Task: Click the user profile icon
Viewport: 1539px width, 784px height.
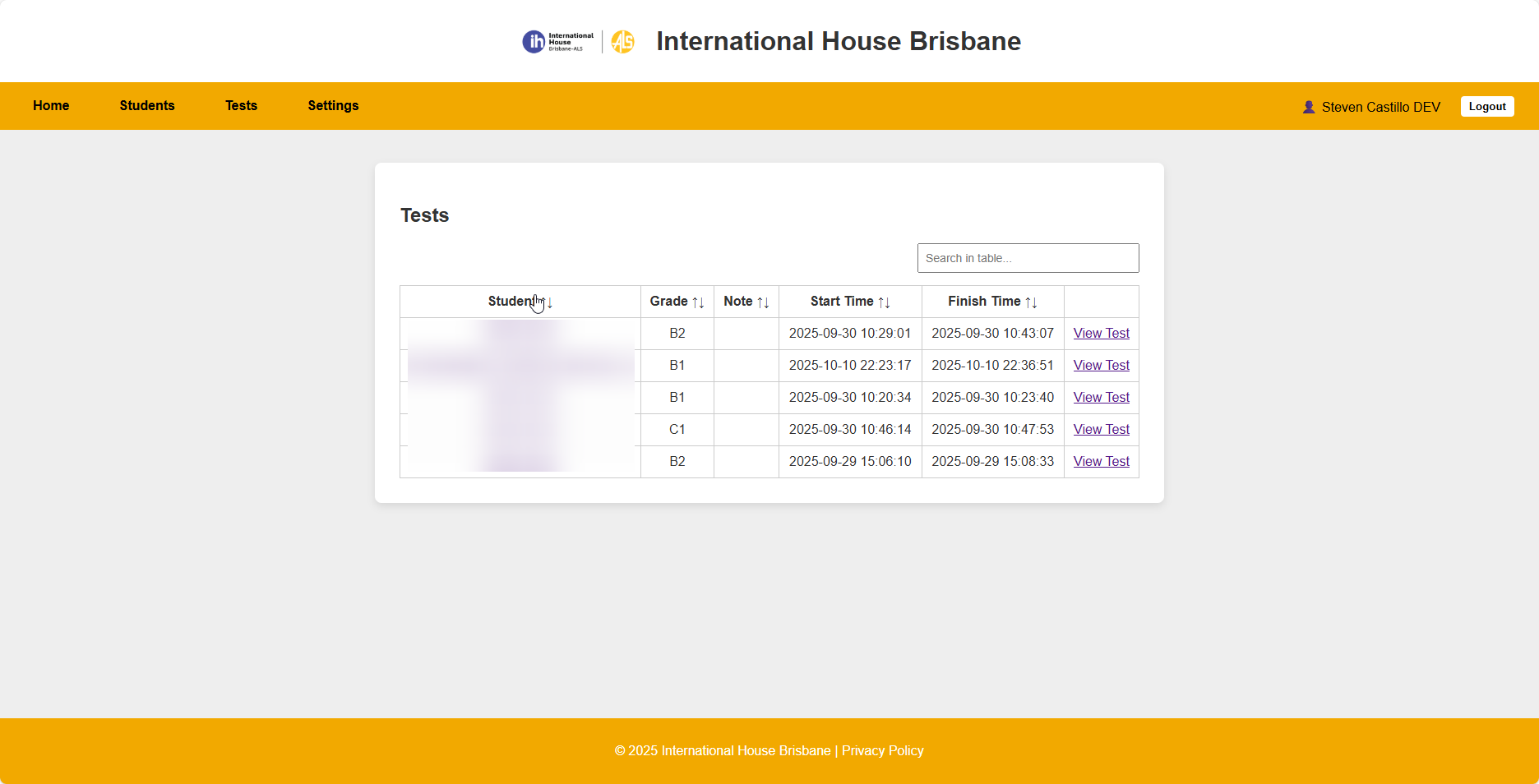Action: point(1309,107)
